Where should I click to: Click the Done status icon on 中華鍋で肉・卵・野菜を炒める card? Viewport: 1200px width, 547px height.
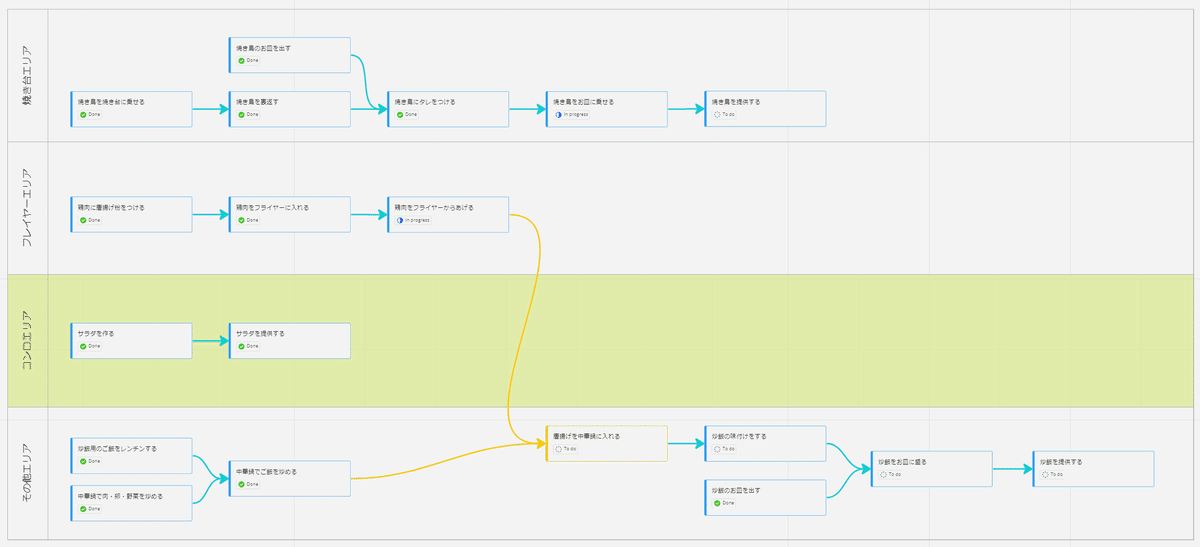83,507
